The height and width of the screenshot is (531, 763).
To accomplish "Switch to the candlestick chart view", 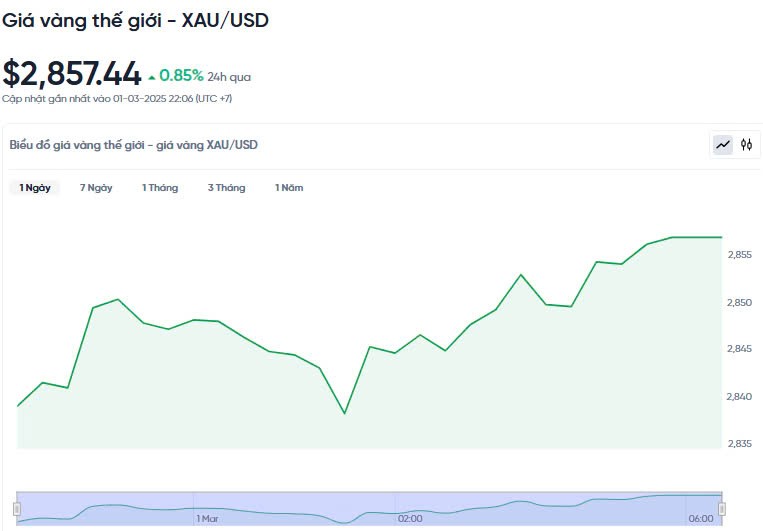I will point(746,145).
